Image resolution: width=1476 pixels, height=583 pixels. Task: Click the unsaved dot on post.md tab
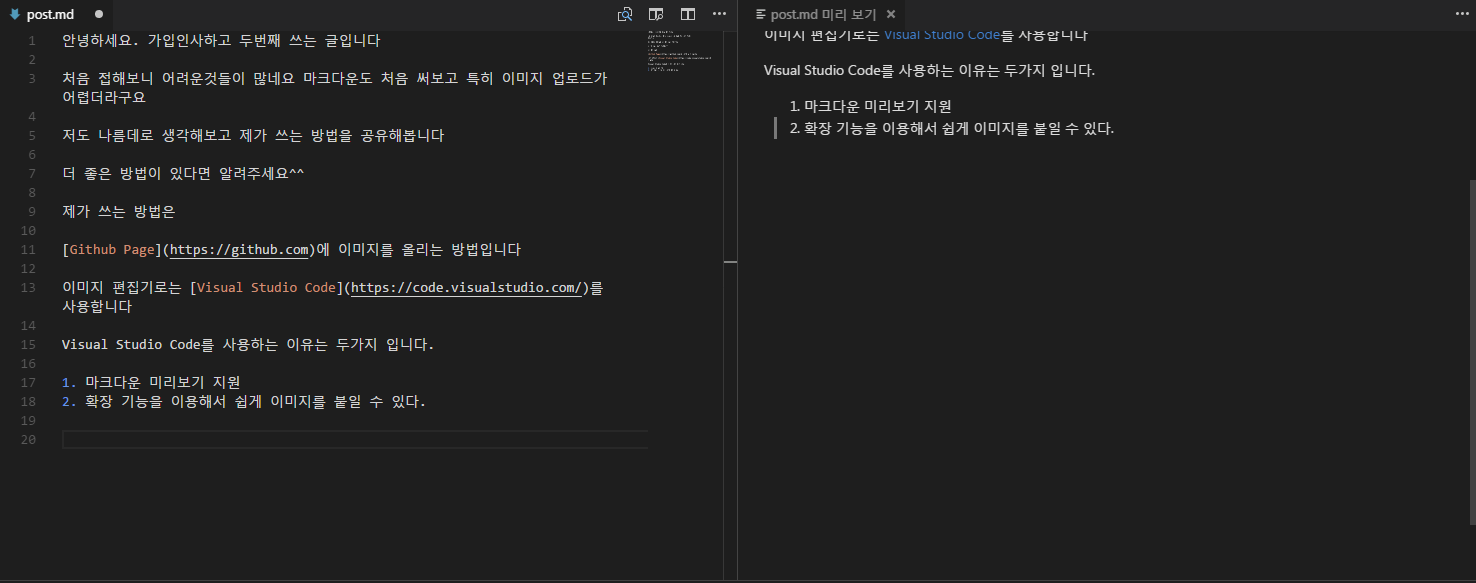tap(99, 15)
